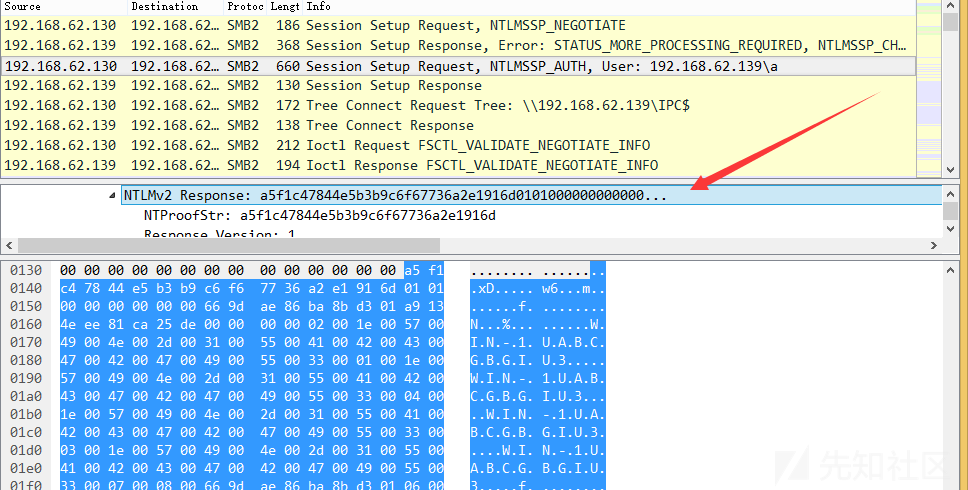Click the packet list scroll-down arrow

pos(951,168)
